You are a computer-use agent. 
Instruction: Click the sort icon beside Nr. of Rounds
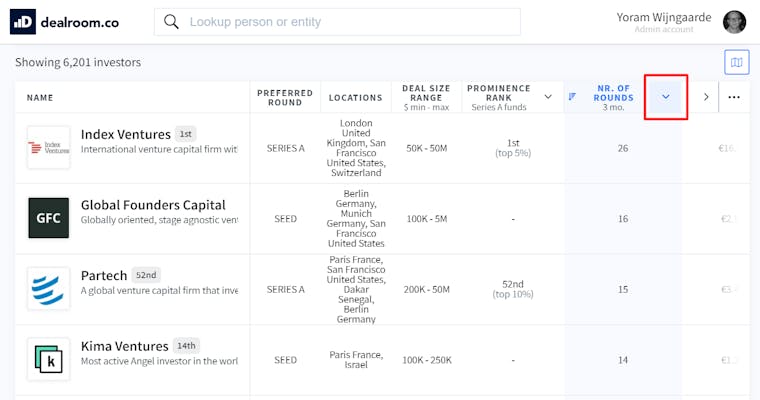pyautogui.click(x=572, y=96)
